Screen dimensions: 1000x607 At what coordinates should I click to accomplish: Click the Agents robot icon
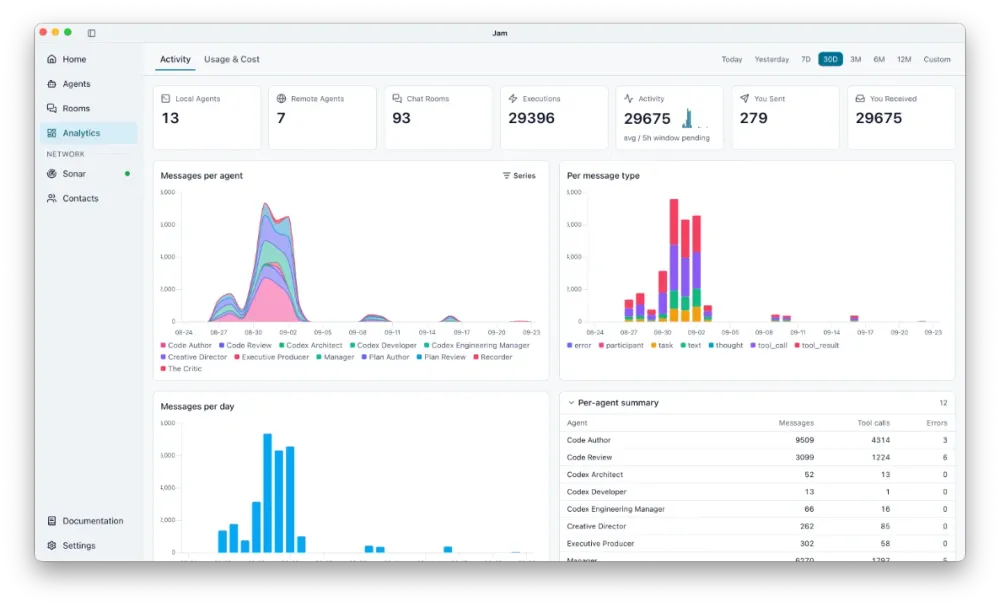click(52, 84)
